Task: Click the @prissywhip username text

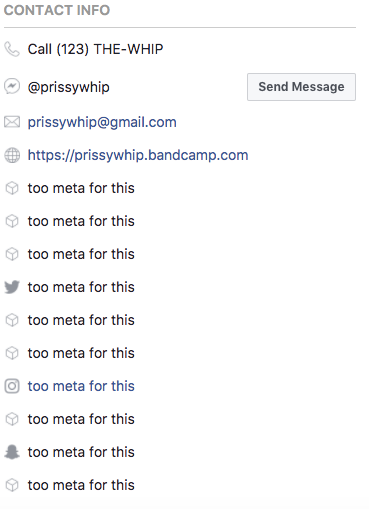Action: coord(69,87)
